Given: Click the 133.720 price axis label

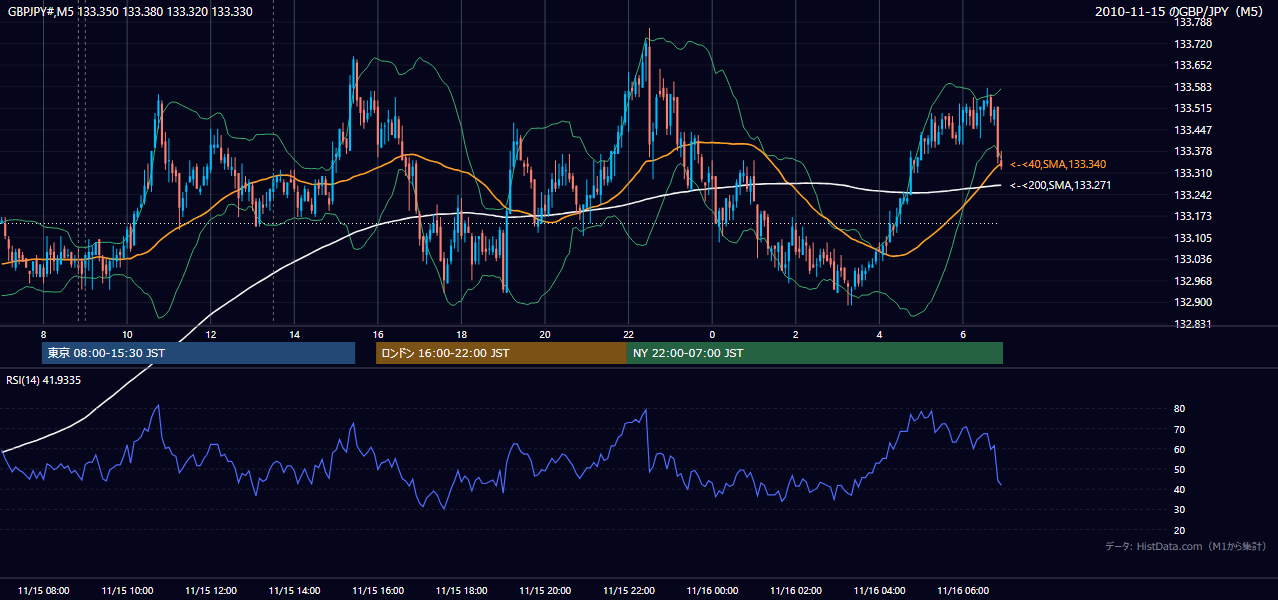Looking at the screenshot, I should click(x=1193, y=44).
